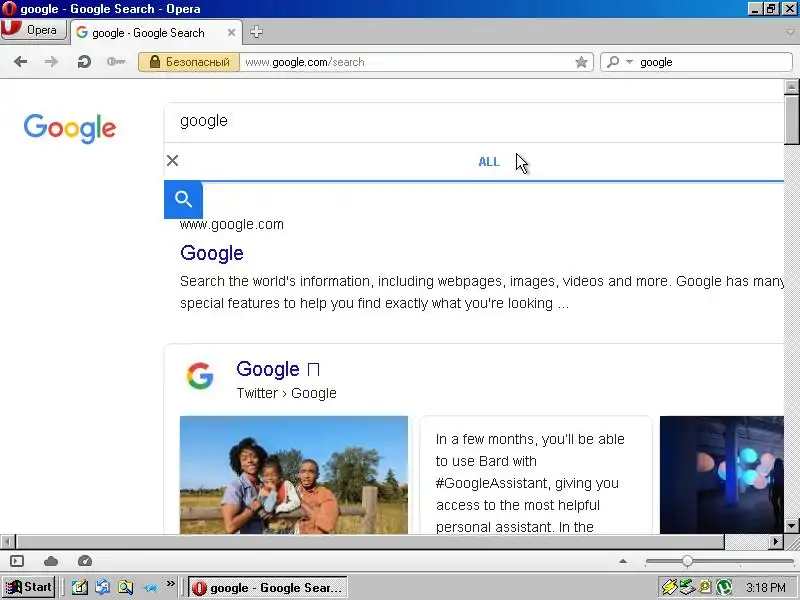Click safely remove hardware tray icon
This screenshot has width=800, height=600.
pyautogui.click(x=687, y=587)
